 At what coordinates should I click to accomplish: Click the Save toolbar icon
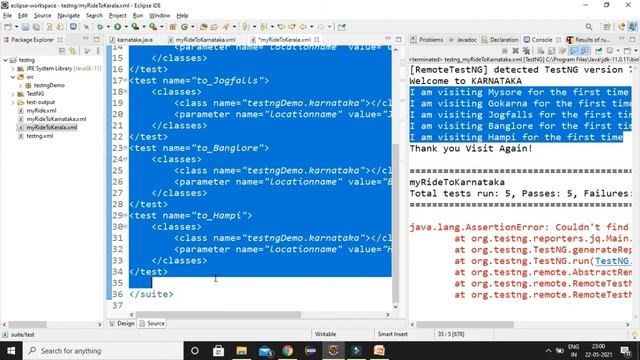26,27
